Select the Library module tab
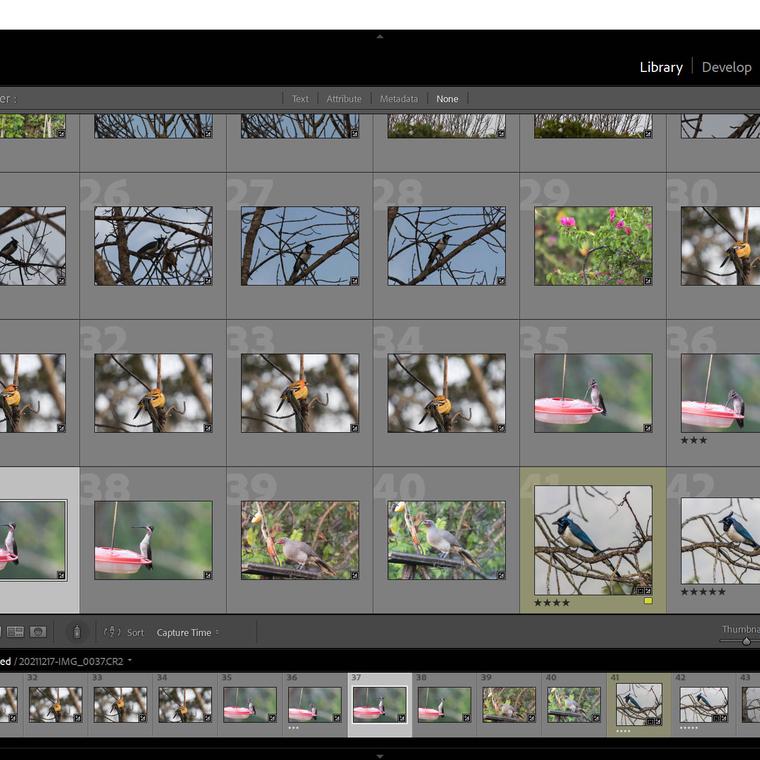760x760 pixels. click(x=661, y=67)
